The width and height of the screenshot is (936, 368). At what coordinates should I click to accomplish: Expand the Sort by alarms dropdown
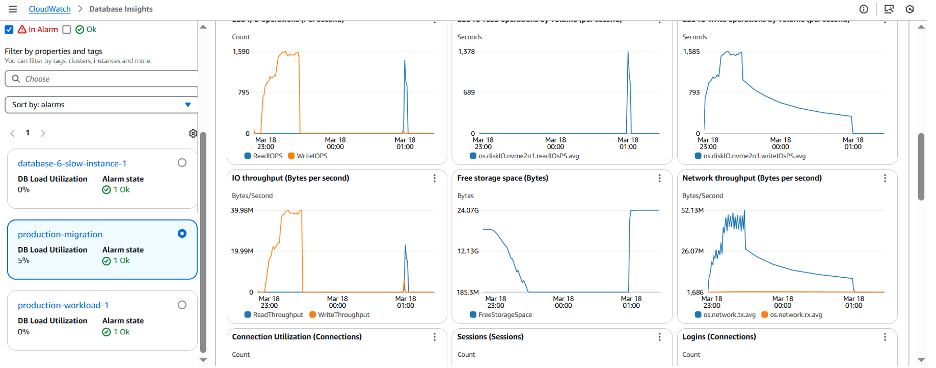[101, 105]
